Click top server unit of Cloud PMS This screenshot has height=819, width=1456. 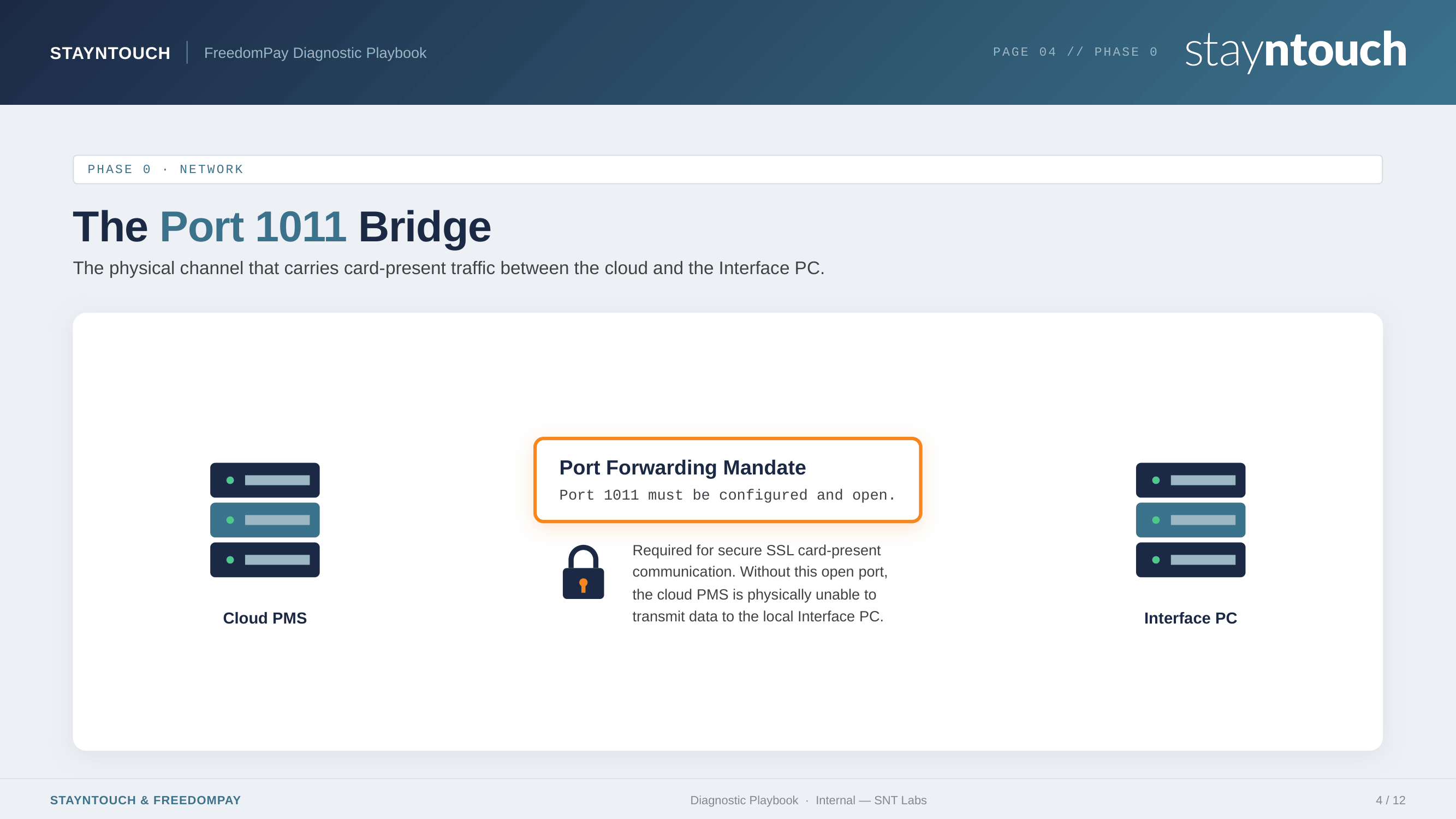pyautogui.click(x=265, y=480)
